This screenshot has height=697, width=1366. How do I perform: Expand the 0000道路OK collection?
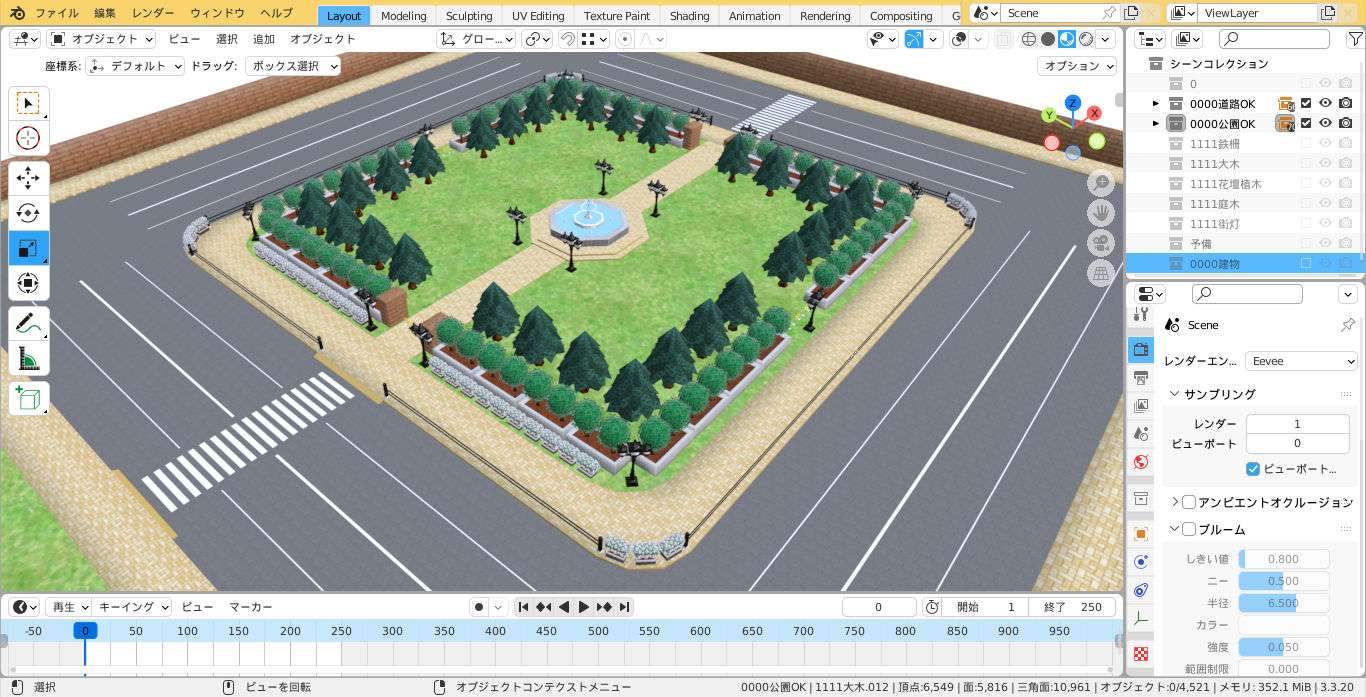[x=1156, y=103]
